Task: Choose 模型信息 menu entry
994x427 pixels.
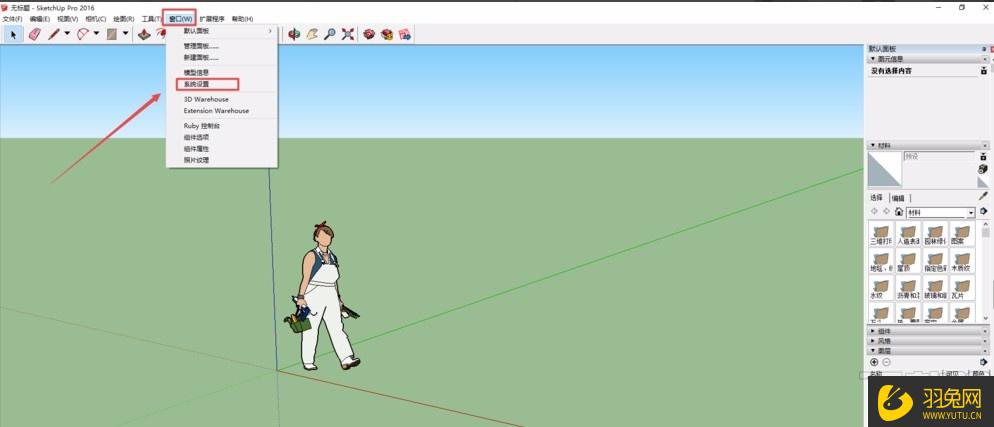Action: tap(221, 73)
